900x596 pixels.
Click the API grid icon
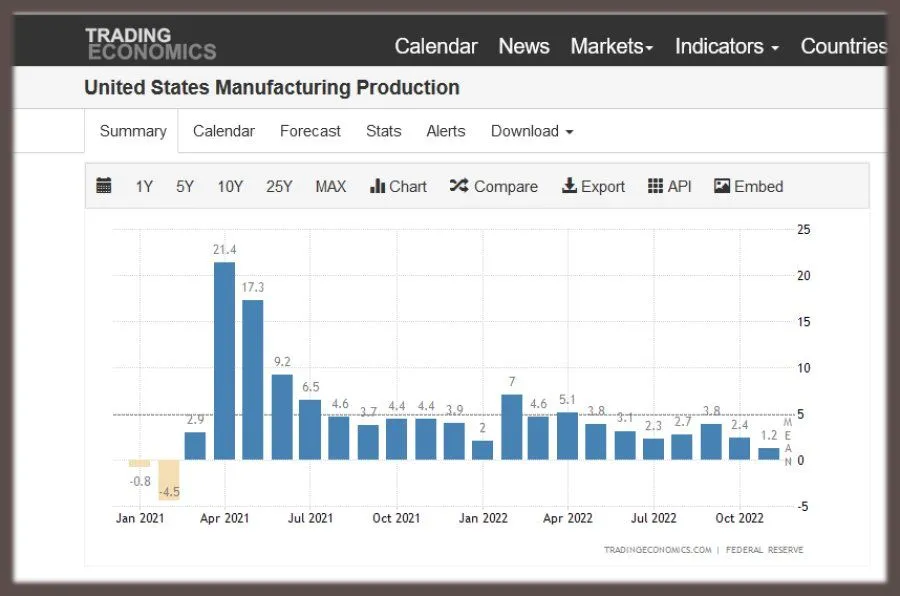656,186
